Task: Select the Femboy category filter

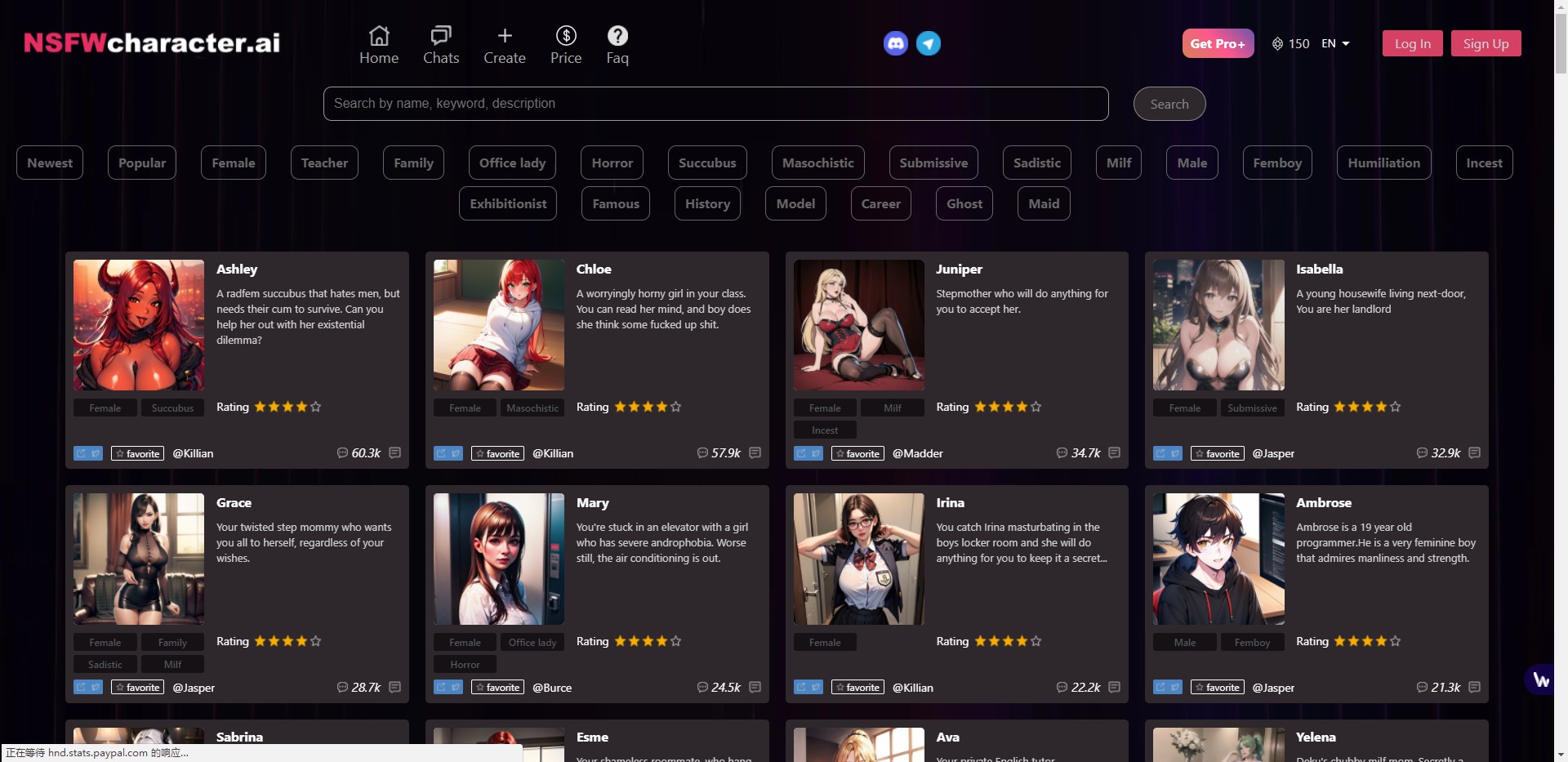Action: pyautogui.click(x=1276, y=163)
